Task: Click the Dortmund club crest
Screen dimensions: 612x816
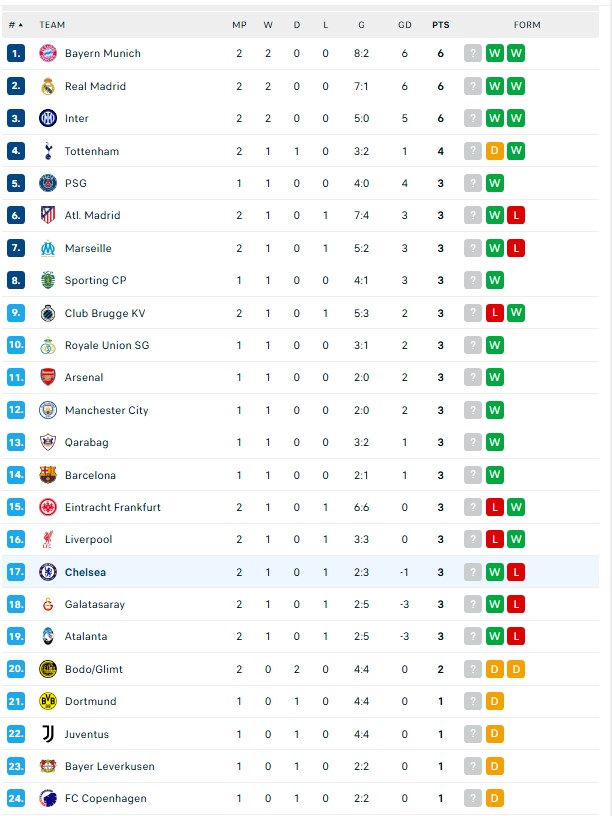Action: point(47,702)
